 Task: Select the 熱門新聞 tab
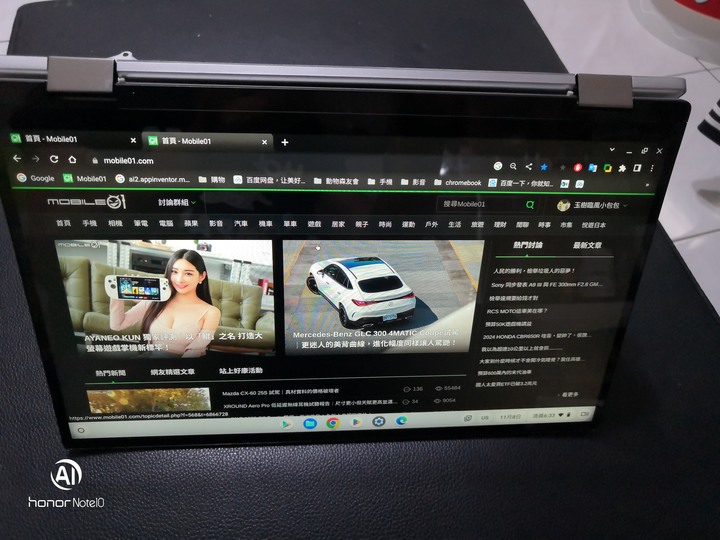(111, 373)
